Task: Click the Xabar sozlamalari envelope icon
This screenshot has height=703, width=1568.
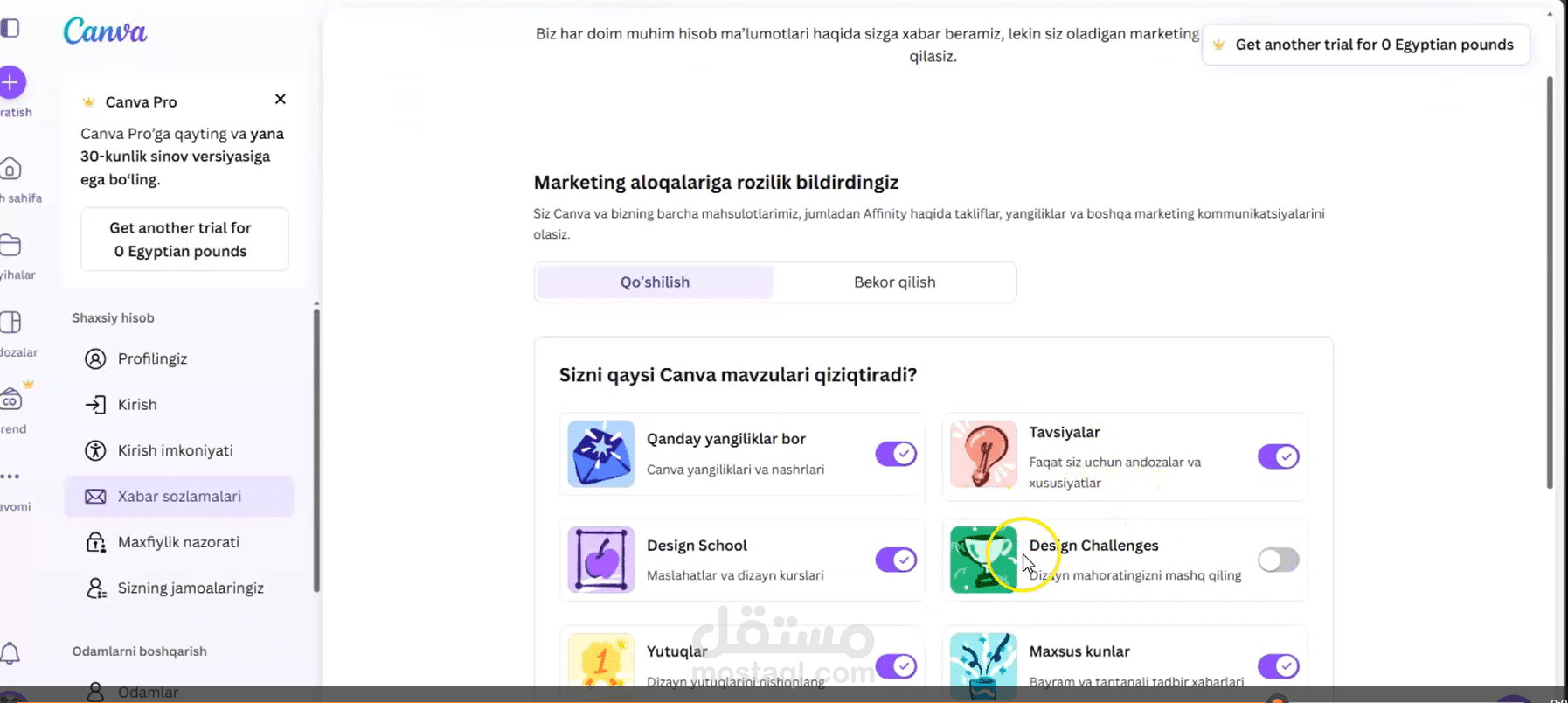Action: [95, 496]
